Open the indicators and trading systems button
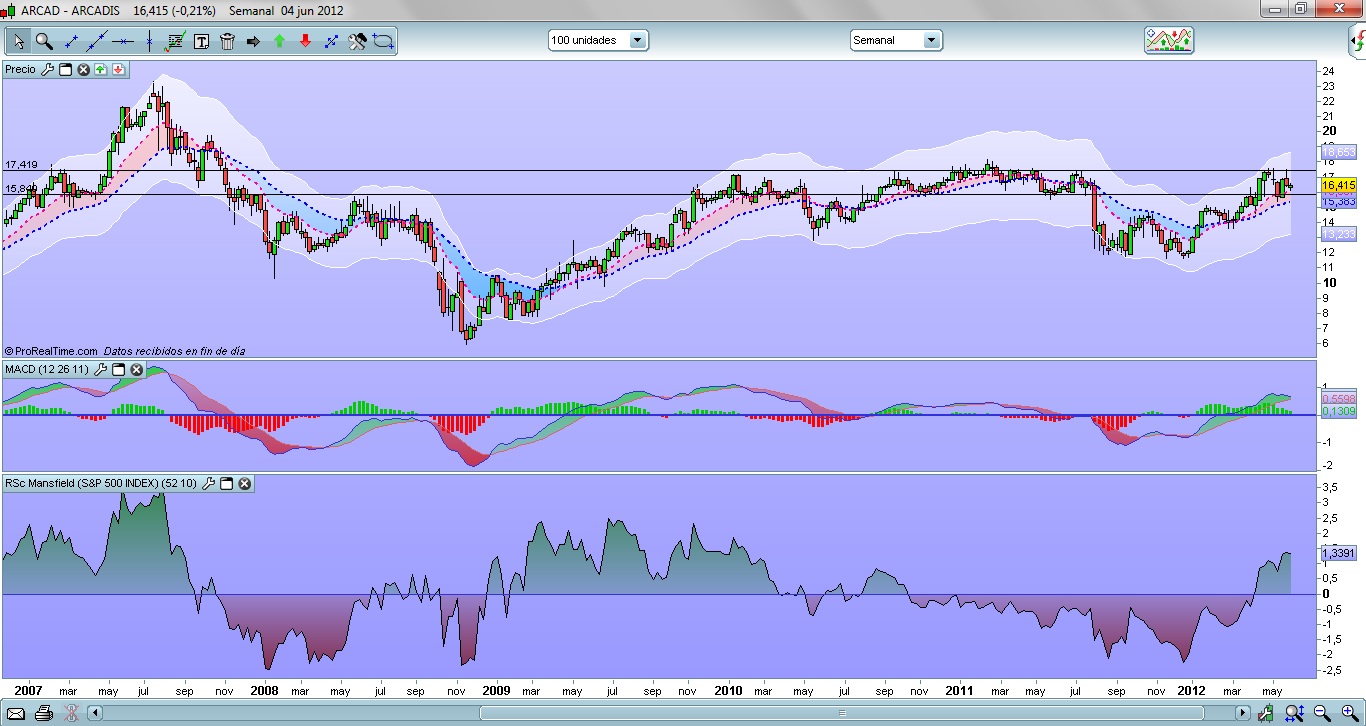1366x726 pixels. 1169,40
